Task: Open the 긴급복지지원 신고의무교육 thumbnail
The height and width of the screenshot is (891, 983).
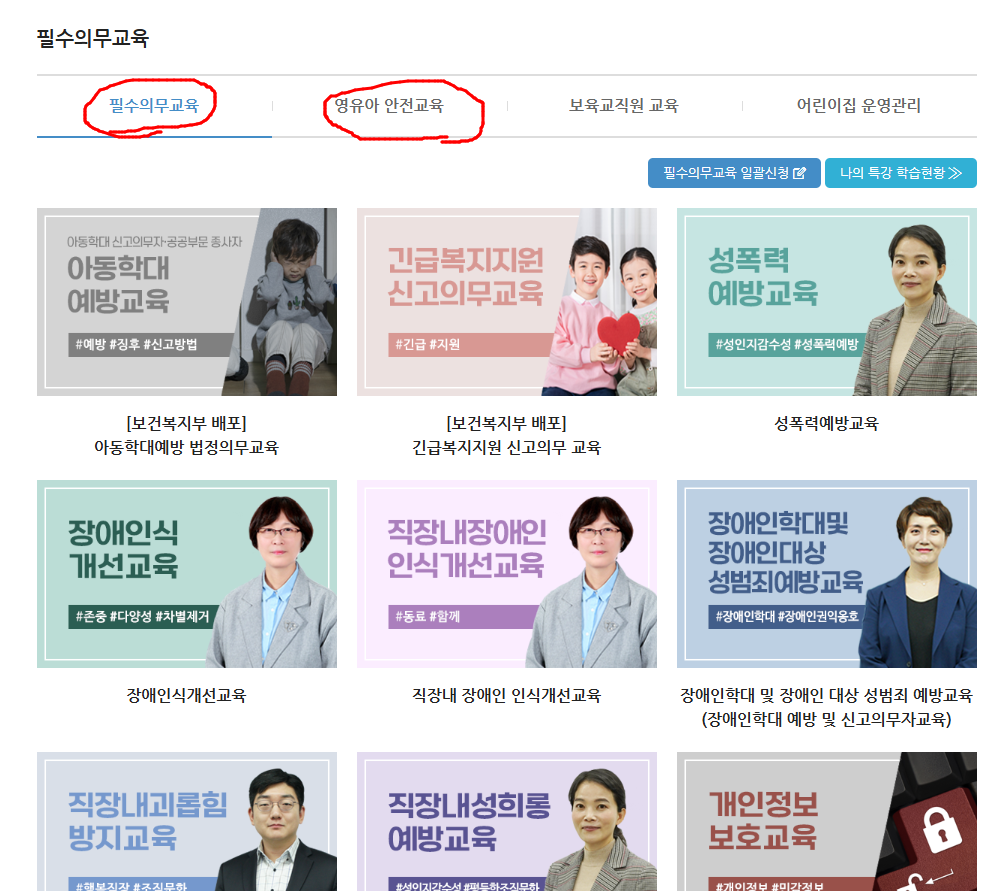Action: point(507,302)
